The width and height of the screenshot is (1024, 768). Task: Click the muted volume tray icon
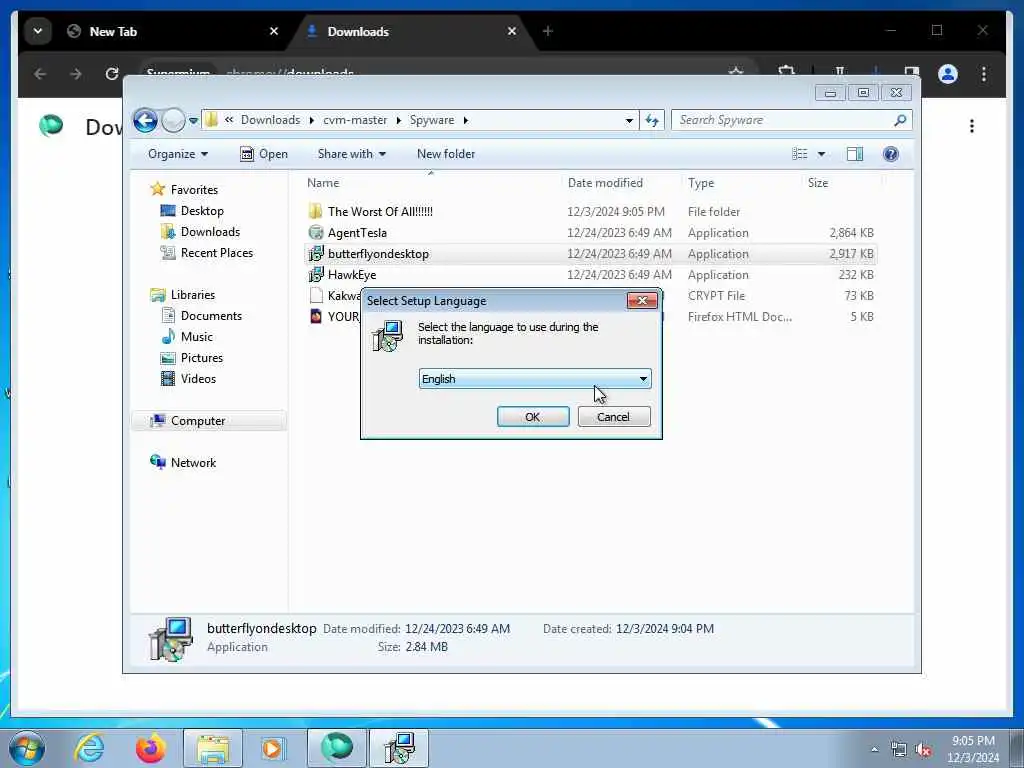click(x=923, y=750)
